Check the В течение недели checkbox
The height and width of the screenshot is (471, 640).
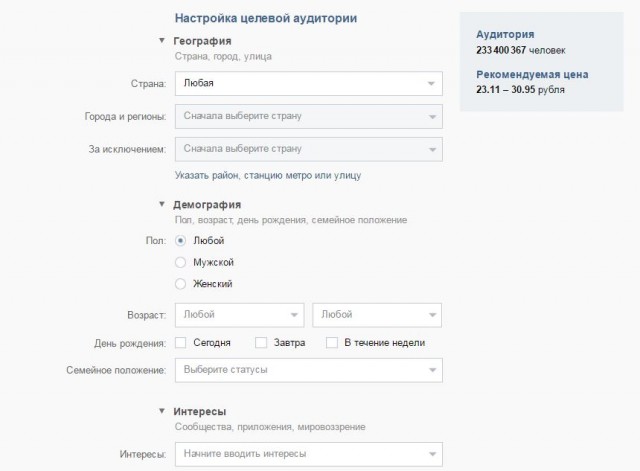pos(332,342)
